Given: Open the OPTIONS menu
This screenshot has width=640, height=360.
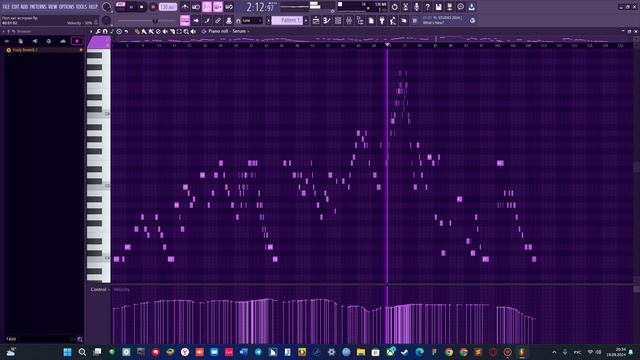Looking at the screenshot, I should 67,7.
